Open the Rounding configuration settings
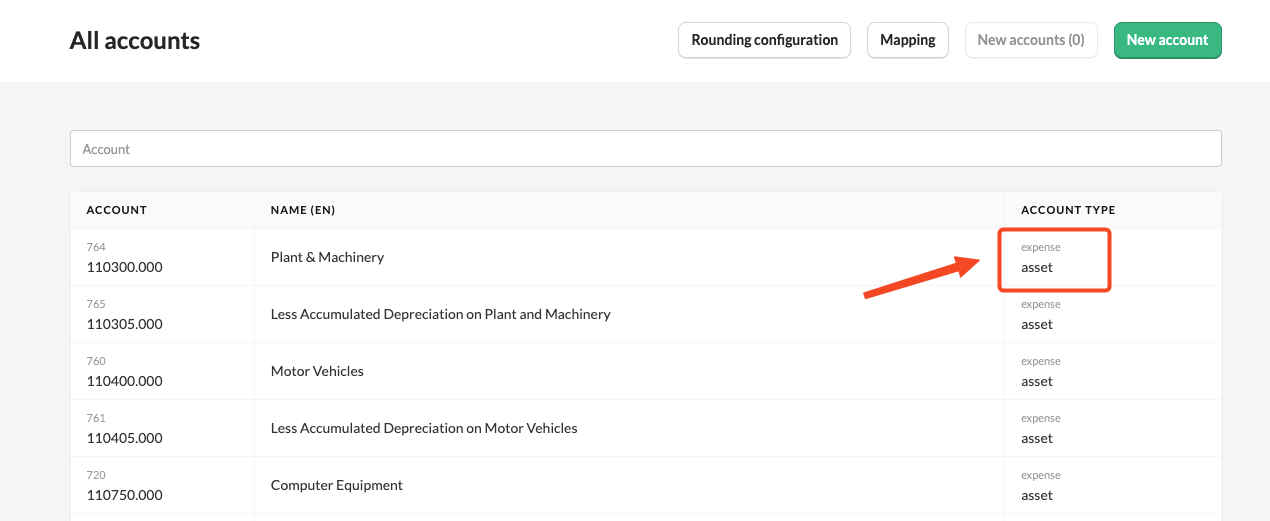The image size is (1270, 521). point(764,40)
